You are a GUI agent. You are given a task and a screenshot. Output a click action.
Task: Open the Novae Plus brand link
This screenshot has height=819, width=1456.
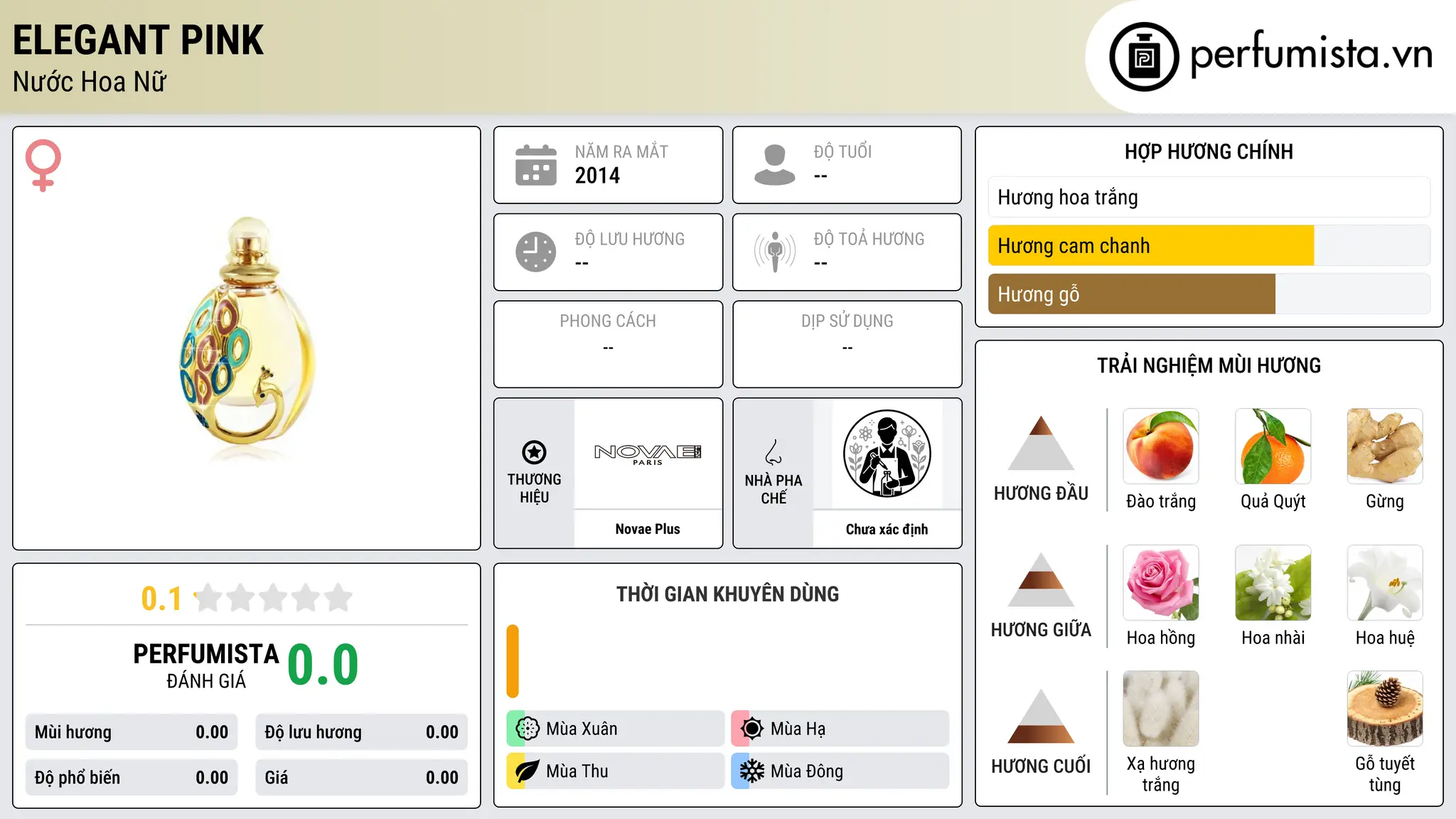click(648, 529)
